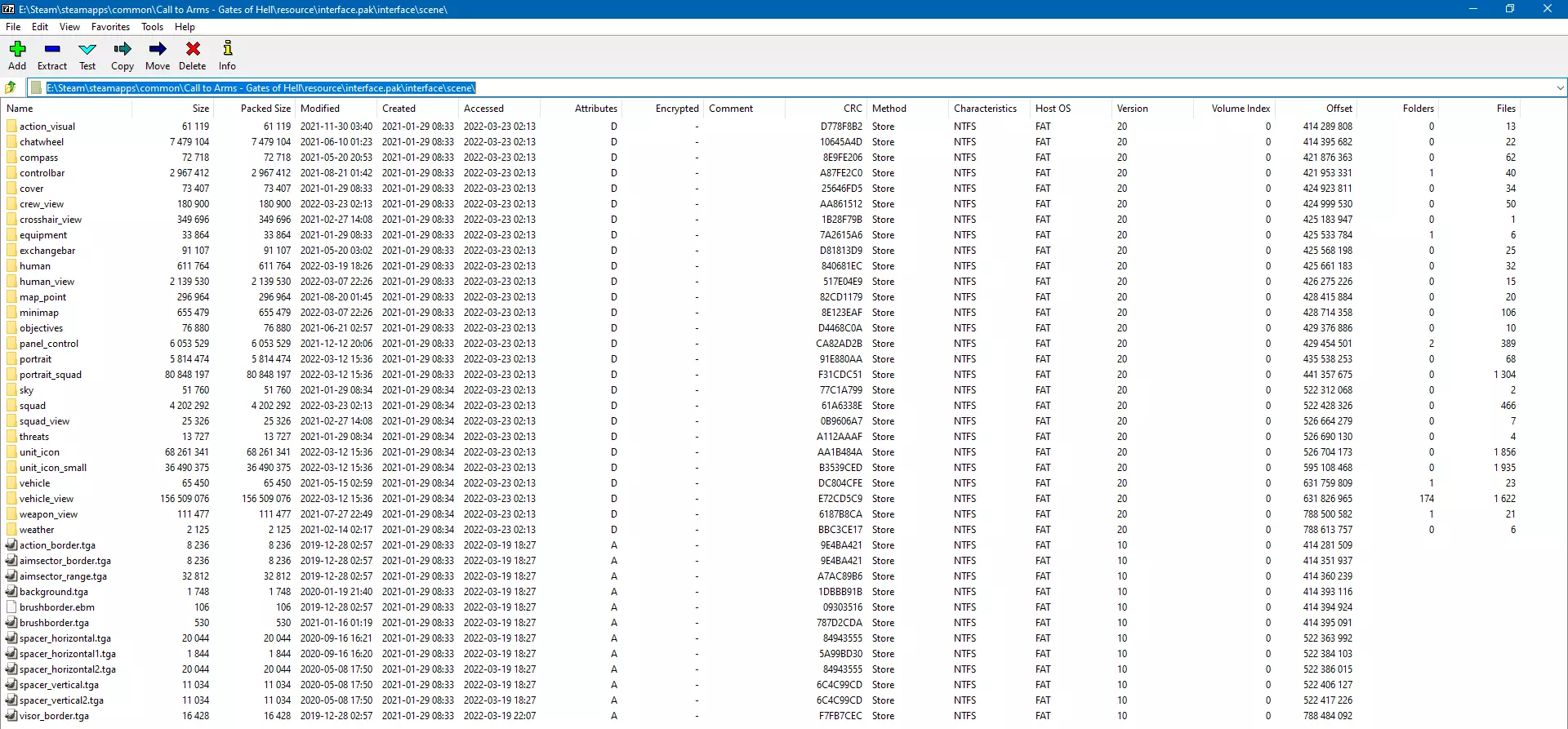Select the unit_icon folder icon
Viewport: 1568px width, 729px height.
pos(11,452)
